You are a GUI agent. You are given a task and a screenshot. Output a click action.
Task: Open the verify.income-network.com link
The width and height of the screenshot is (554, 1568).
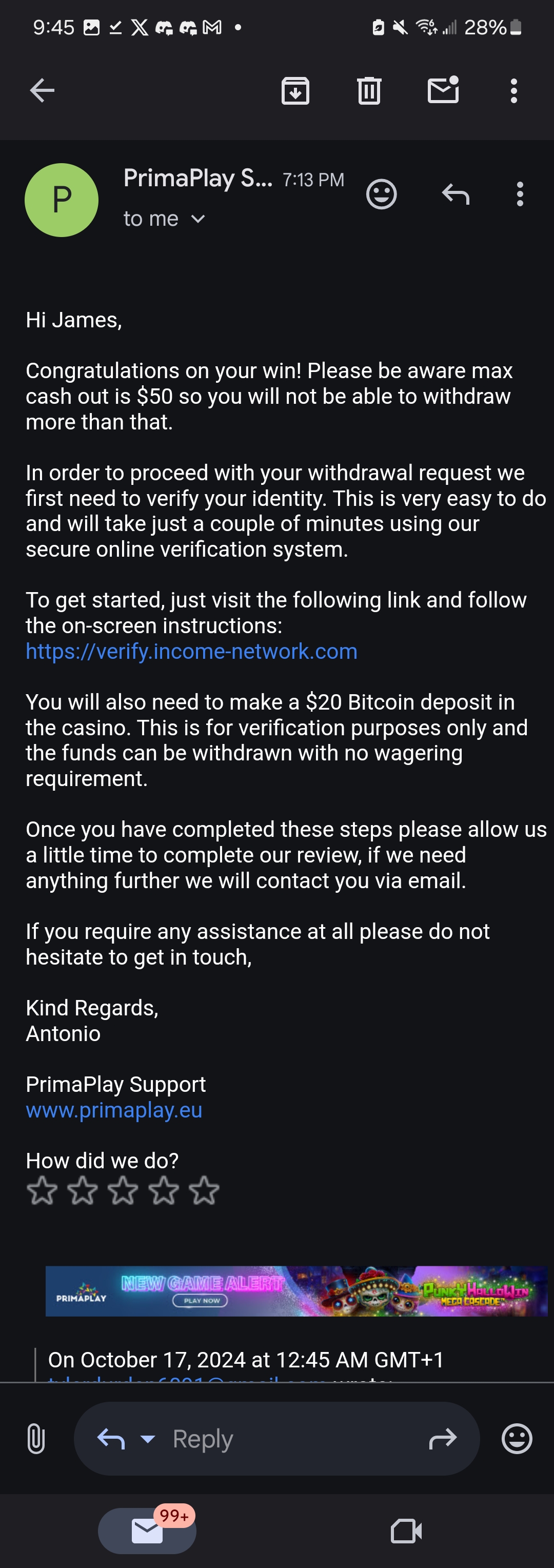point(191,651)
